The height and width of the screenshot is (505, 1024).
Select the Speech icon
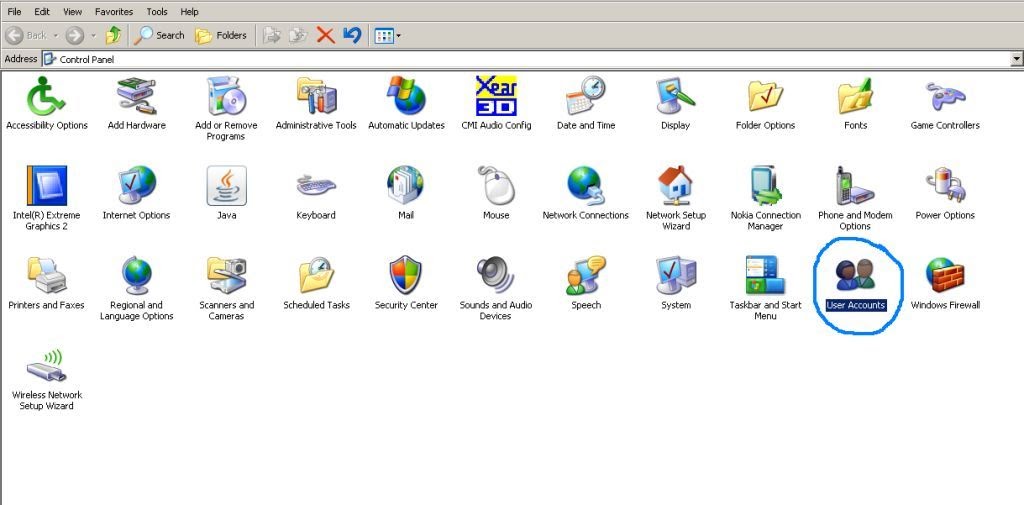click(x=586, y=275)
